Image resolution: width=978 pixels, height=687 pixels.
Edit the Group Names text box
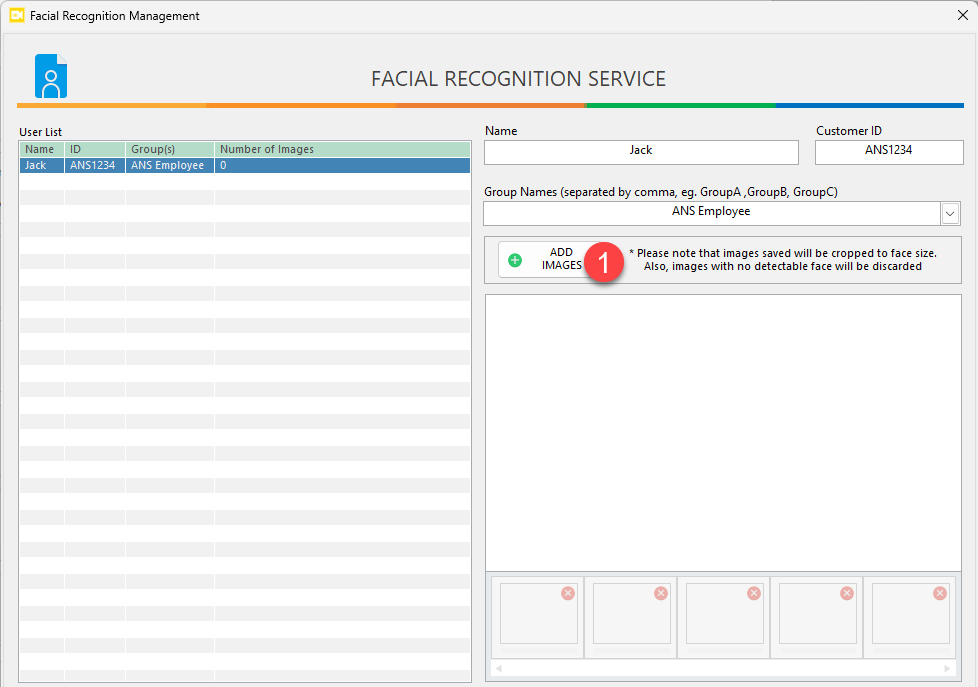pyautogui.click(x=710, y=213)
